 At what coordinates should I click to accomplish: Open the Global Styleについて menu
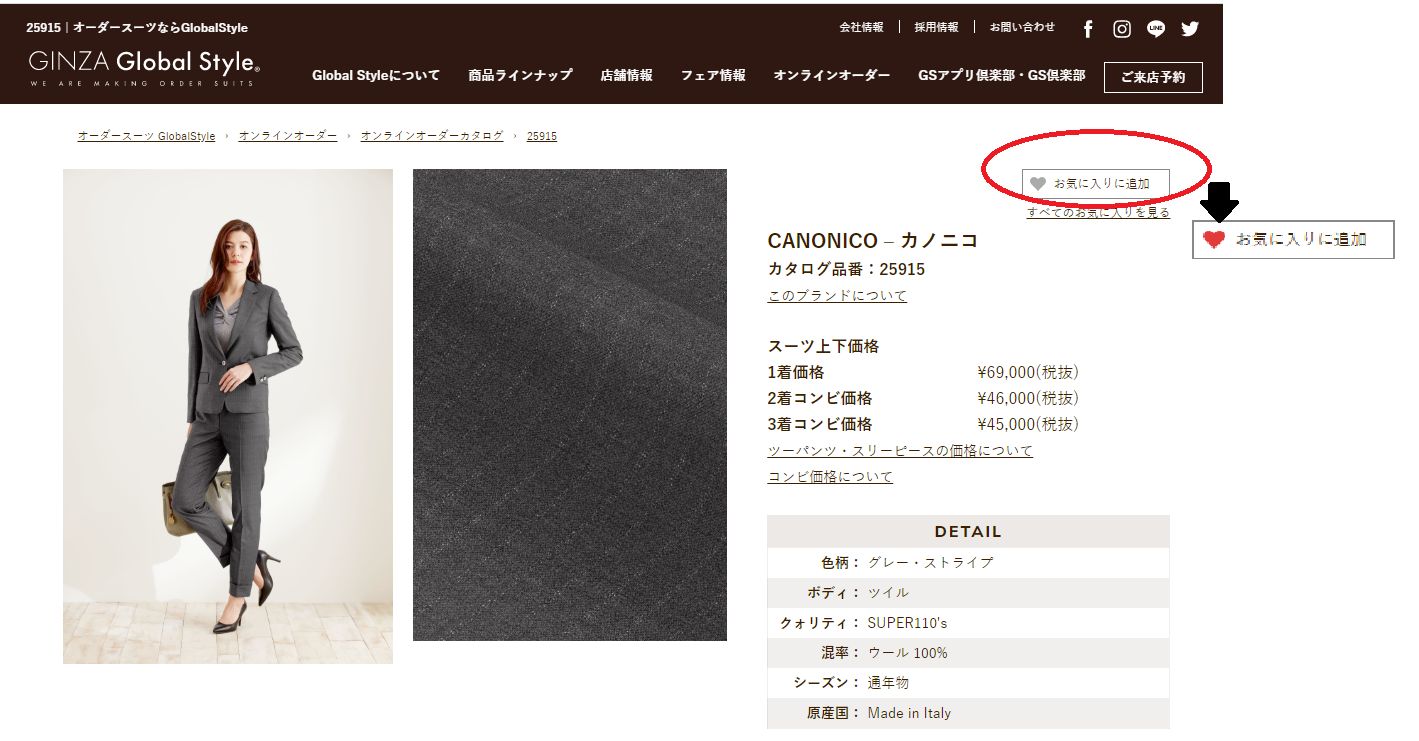376,75
